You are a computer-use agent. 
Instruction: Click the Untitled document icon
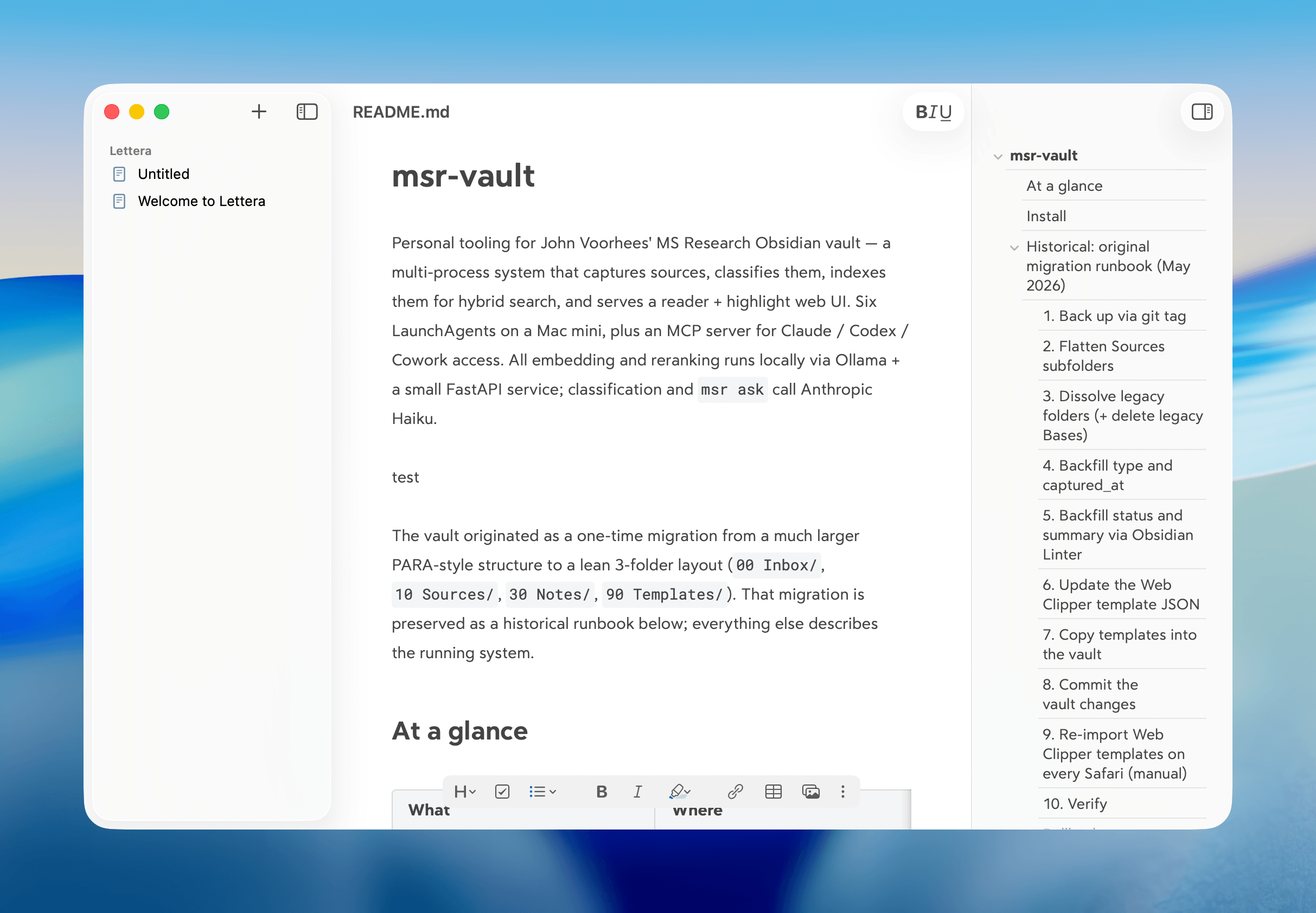click(119, 174)
